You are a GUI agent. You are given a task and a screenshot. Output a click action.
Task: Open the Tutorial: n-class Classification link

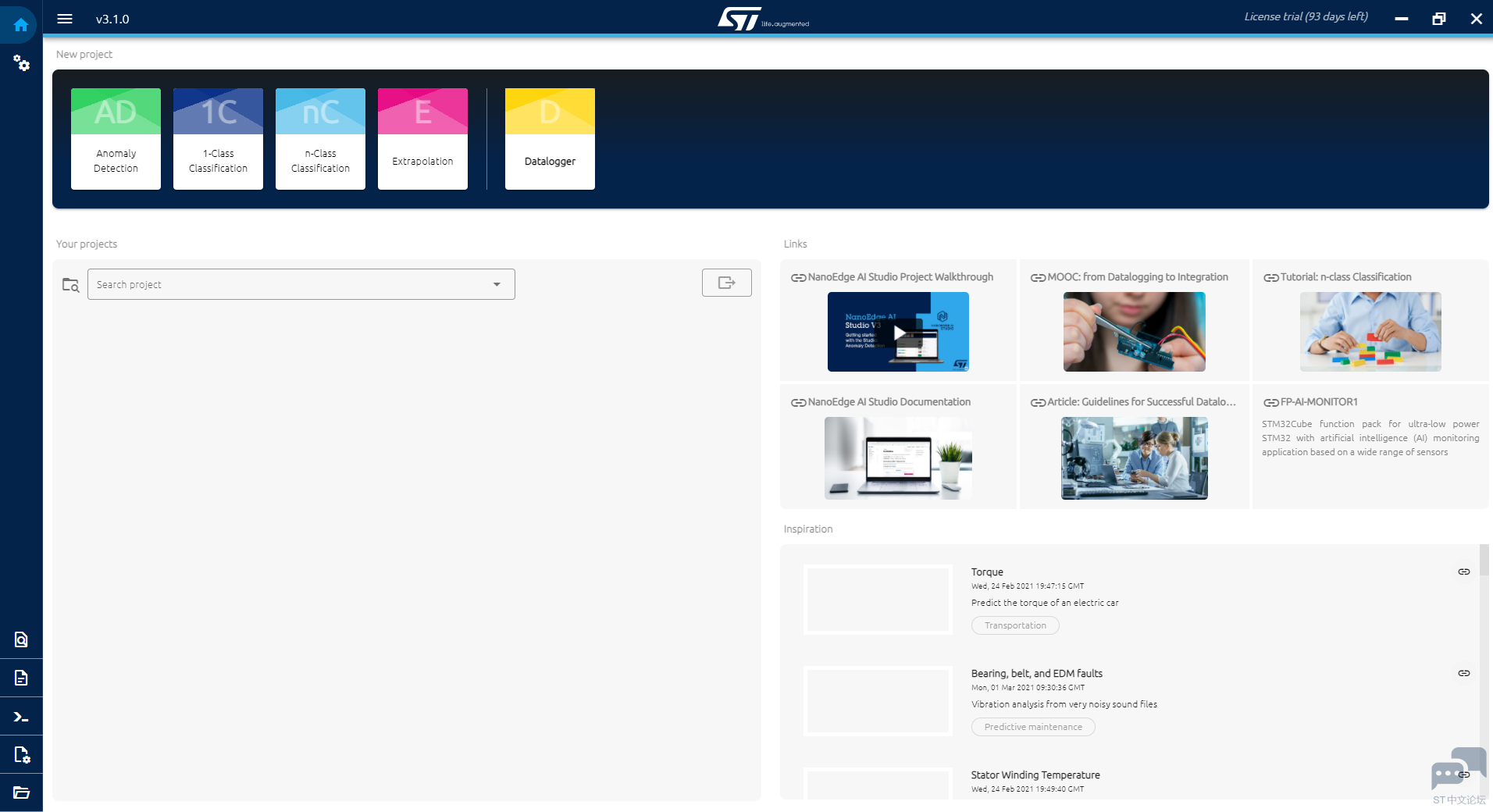[1345, 277]
